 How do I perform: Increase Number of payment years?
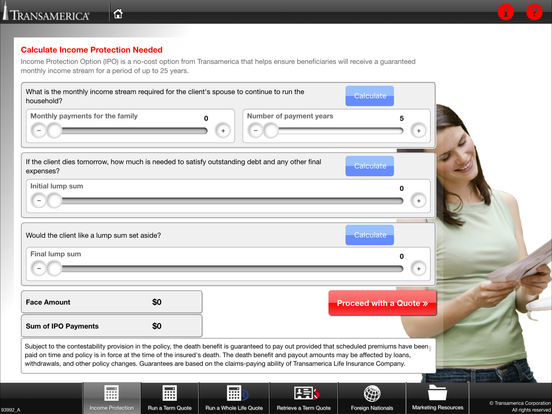click(419, 131)
